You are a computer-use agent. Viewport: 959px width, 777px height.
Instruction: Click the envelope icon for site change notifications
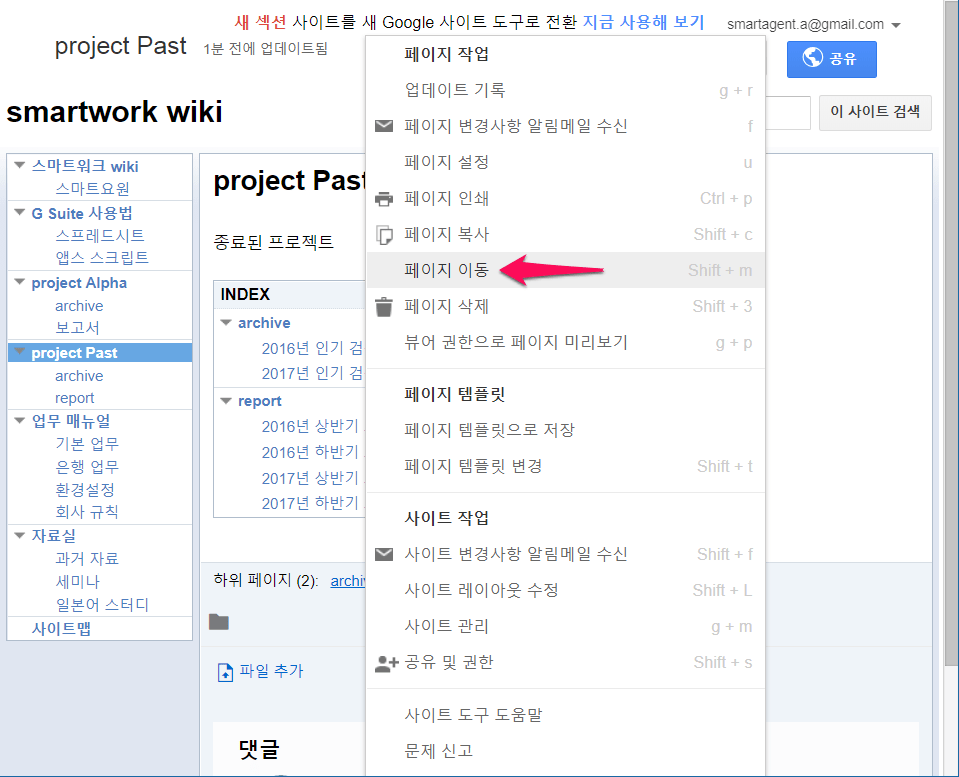point(384,554)
